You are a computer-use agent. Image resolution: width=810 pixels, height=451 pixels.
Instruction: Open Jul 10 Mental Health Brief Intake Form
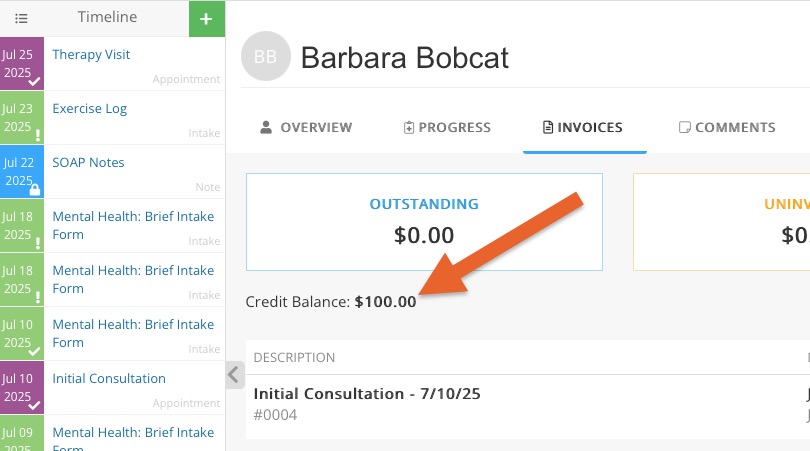pyautogui.click(x=134, y=334)
